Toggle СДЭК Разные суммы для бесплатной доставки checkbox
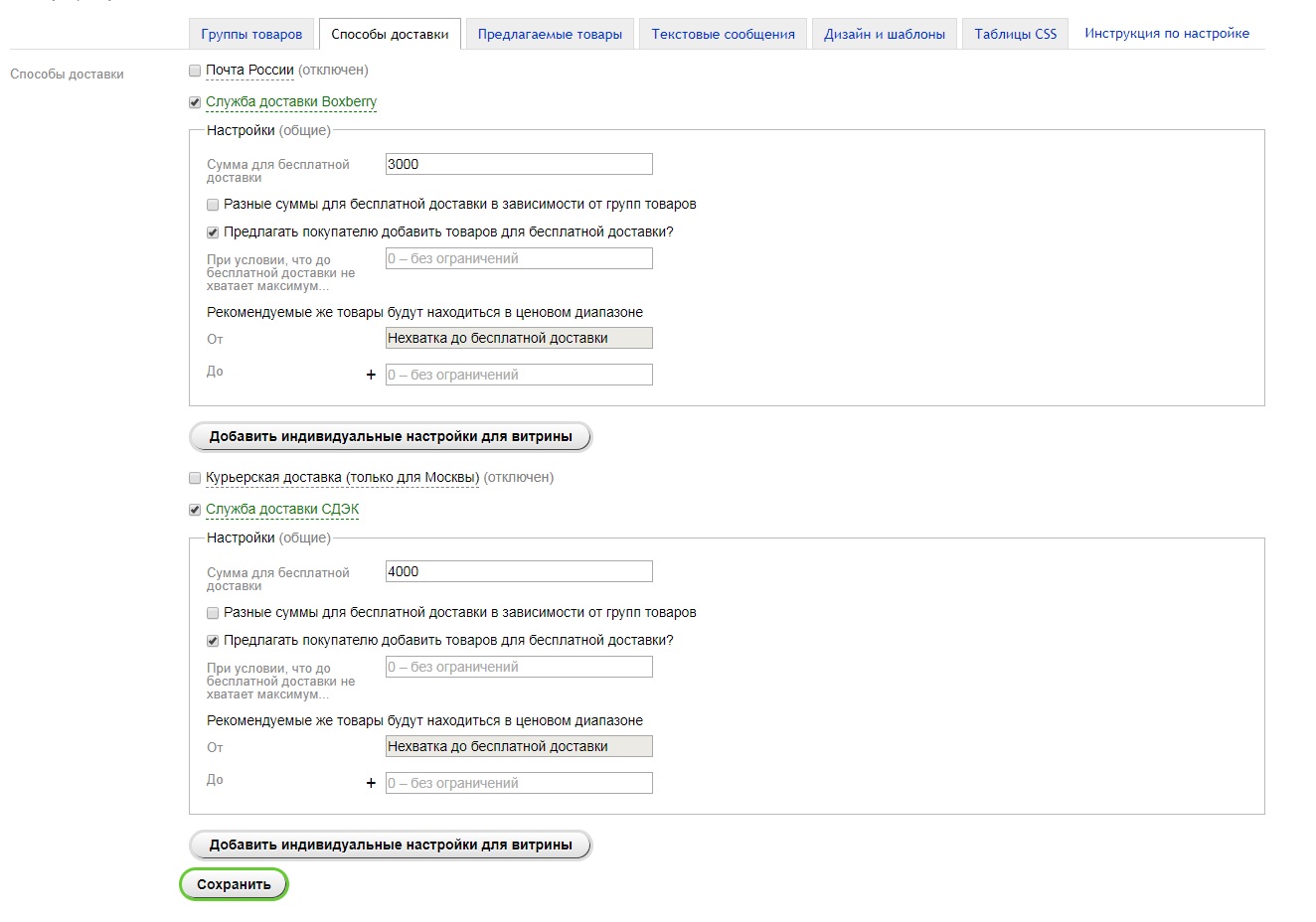 click(213, 613)
